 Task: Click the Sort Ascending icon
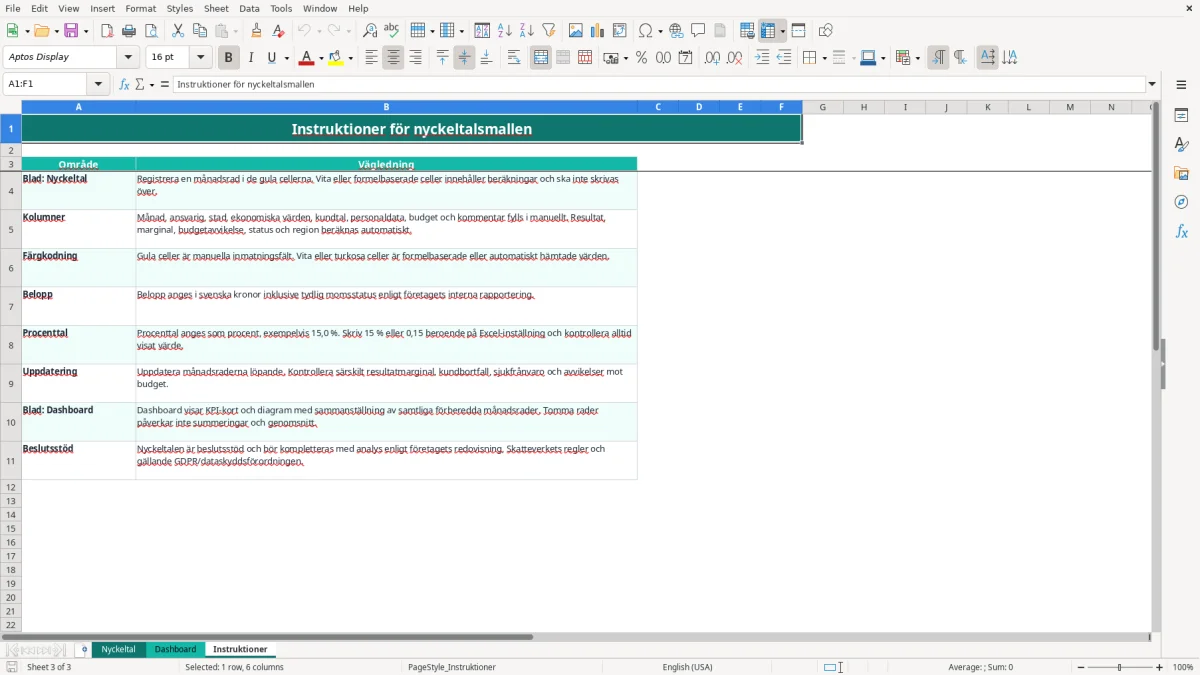tap(505, 31)
